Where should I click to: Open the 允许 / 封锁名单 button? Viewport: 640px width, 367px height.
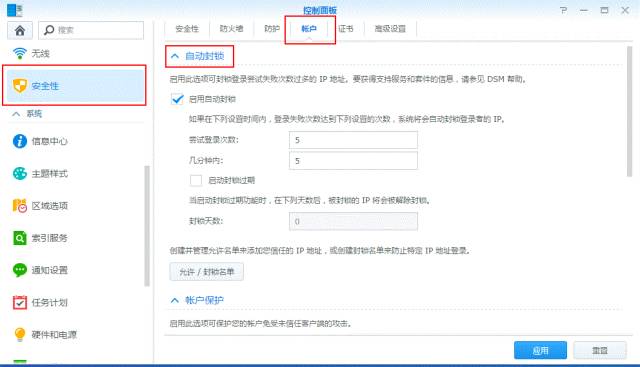207,272
